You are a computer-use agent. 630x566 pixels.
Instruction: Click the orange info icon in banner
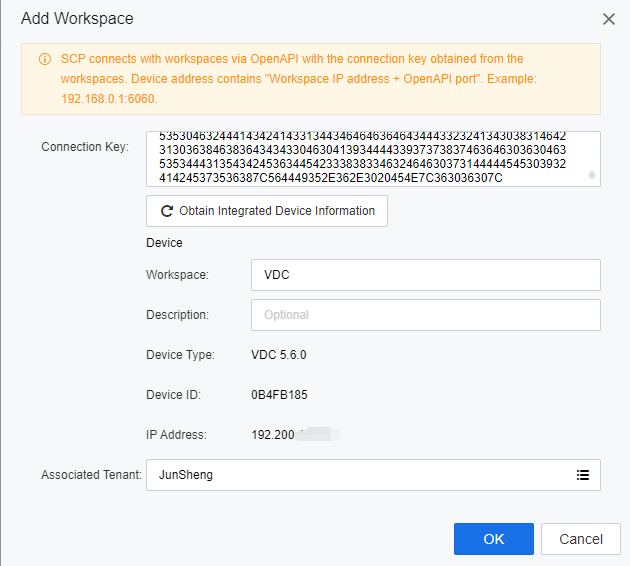coord(45,59)
